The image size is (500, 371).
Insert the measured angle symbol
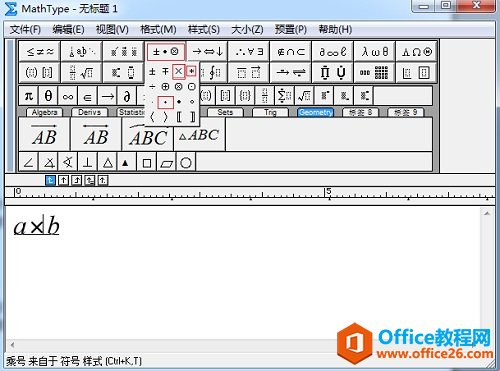(49, 162)
